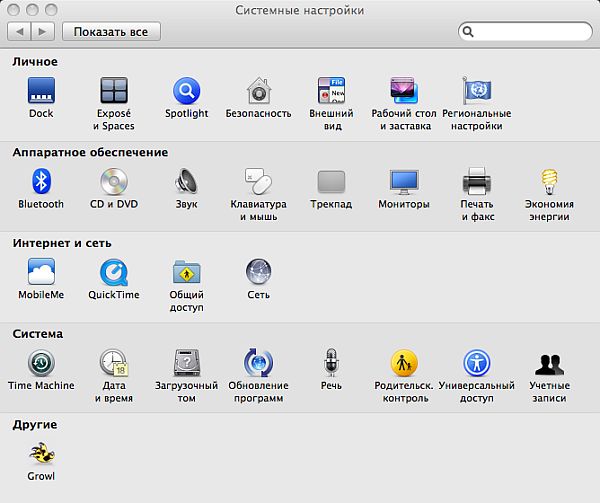The width and height of the screenshot is (600, 503).
Task: Open the QuickTime pane
Action: tap(114, 272)
